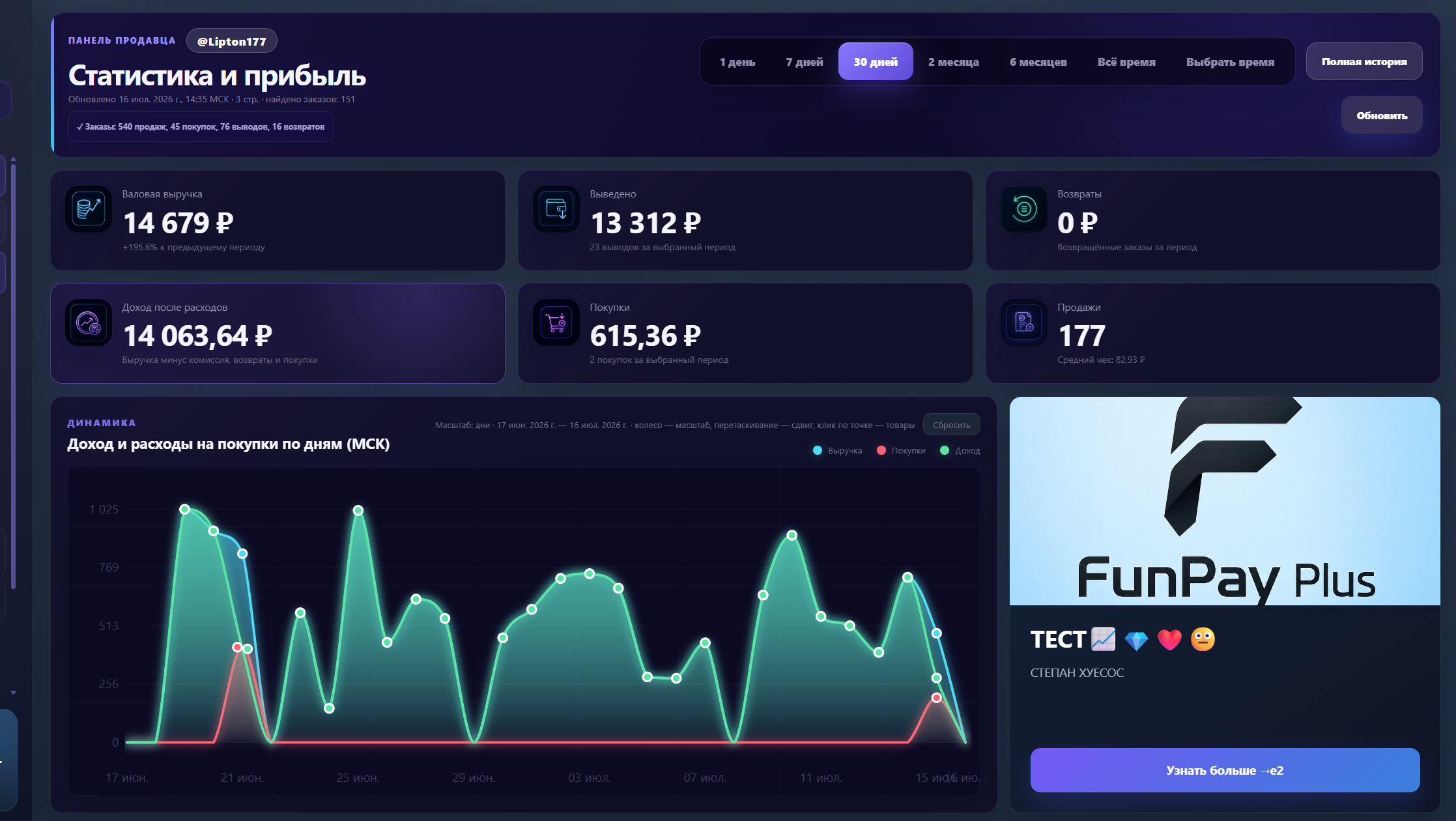Select the 30 дней period tab

[876, 62]
